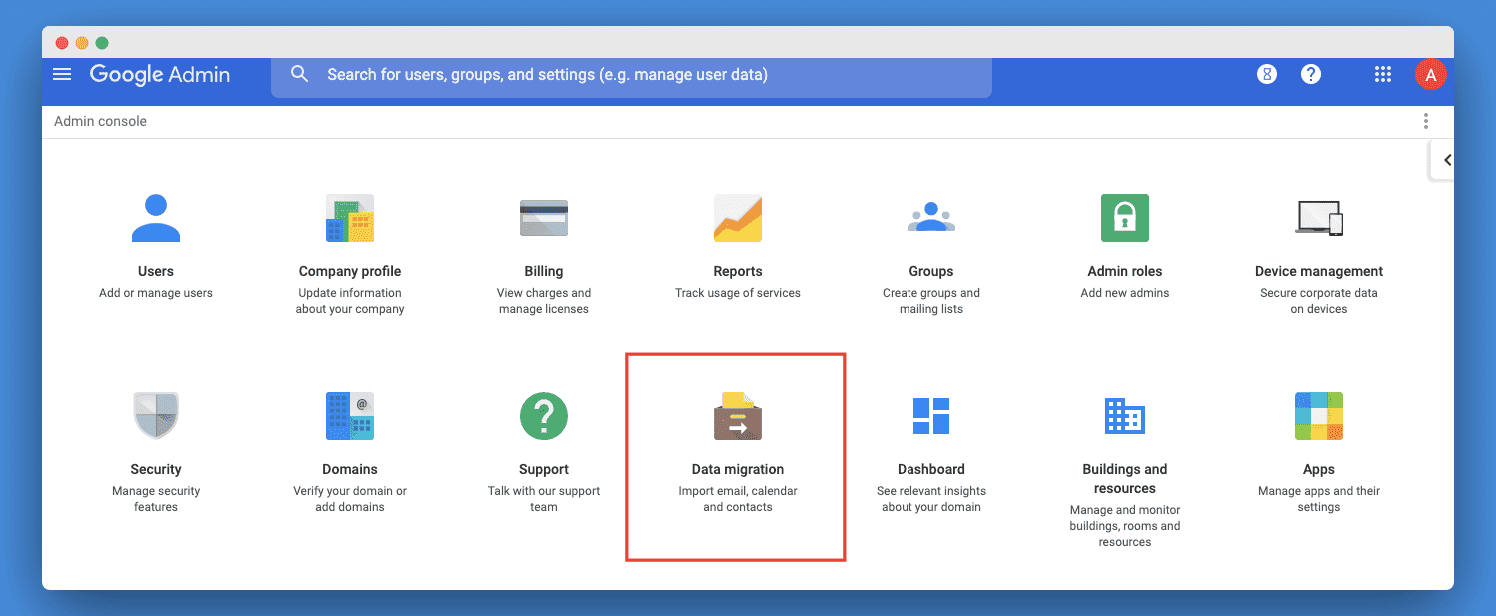
Task: Select the Domains icon
Action: click(x=349, y=416)
